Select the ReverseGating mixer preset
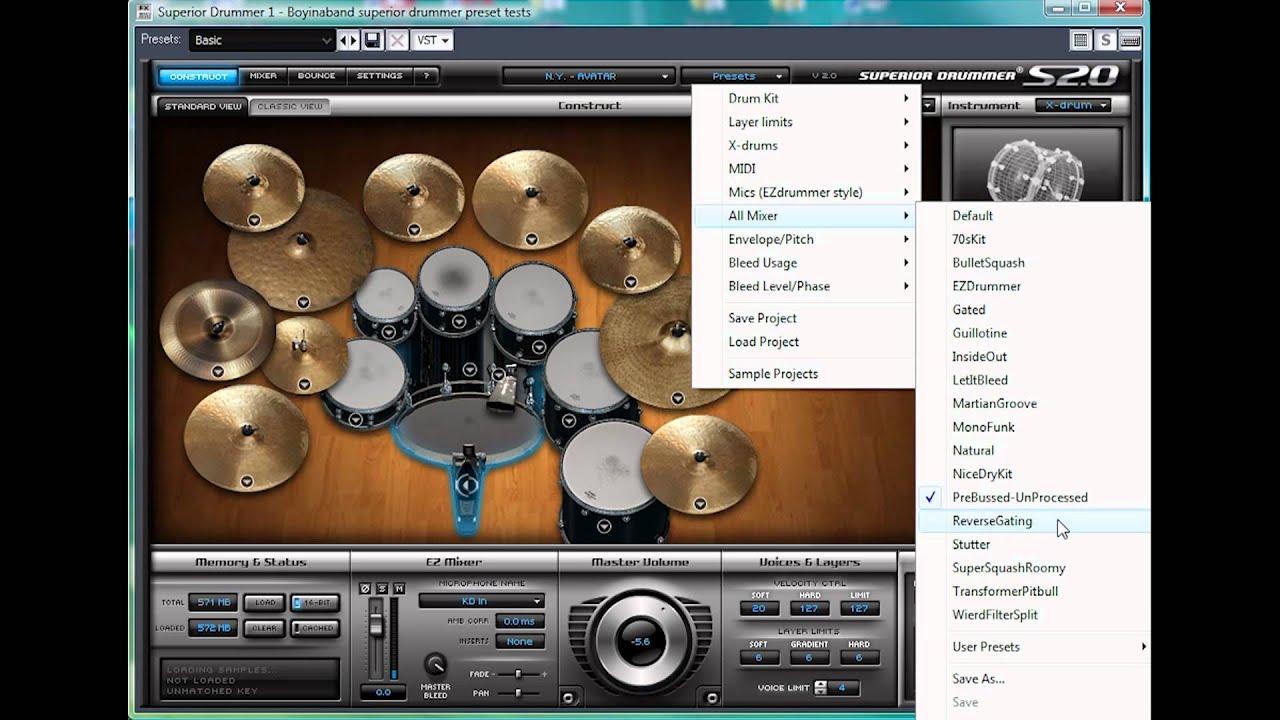 (1034, 521)
